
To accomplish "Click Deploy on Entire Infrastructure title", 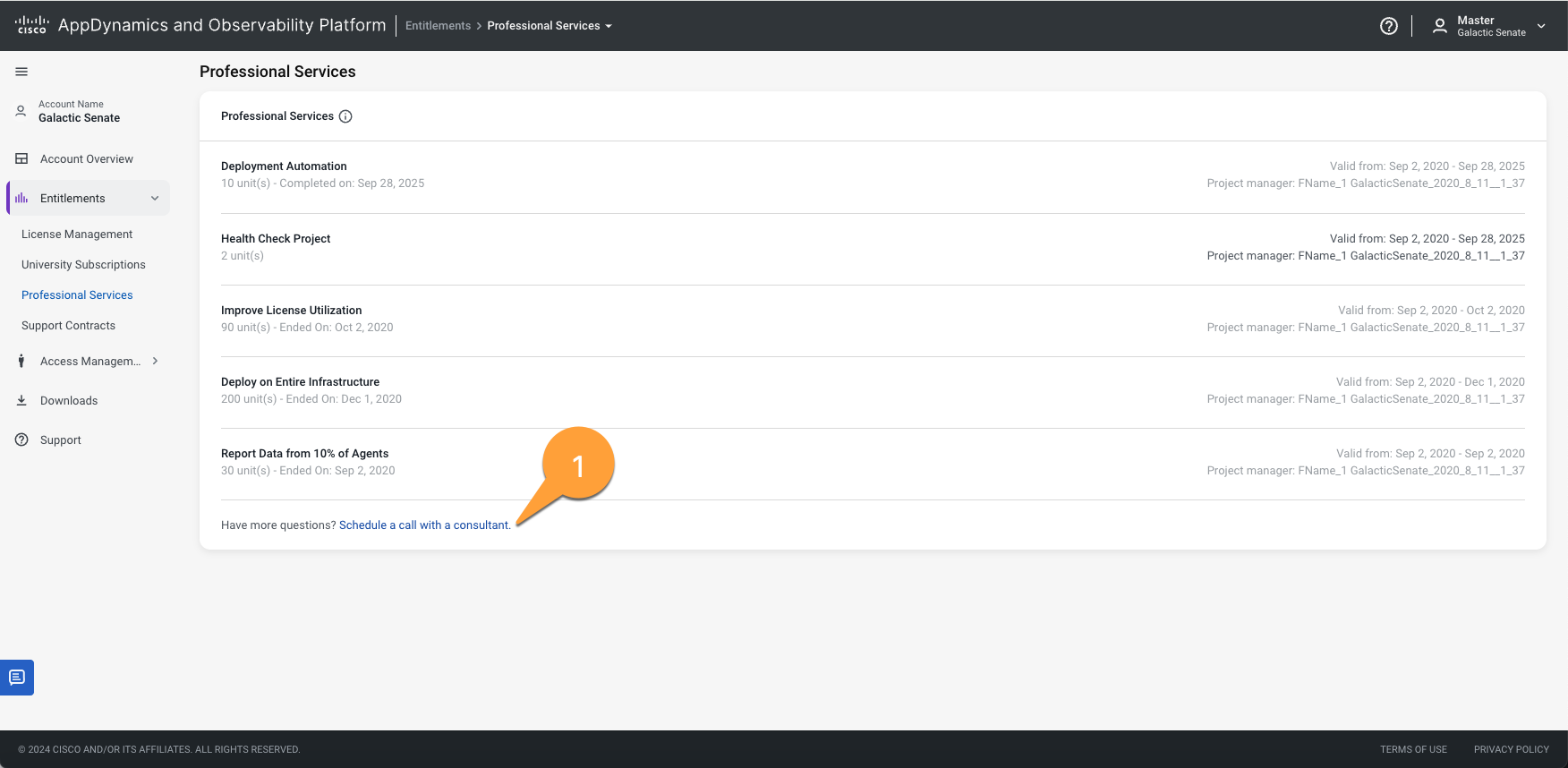I will pos(300,381).
